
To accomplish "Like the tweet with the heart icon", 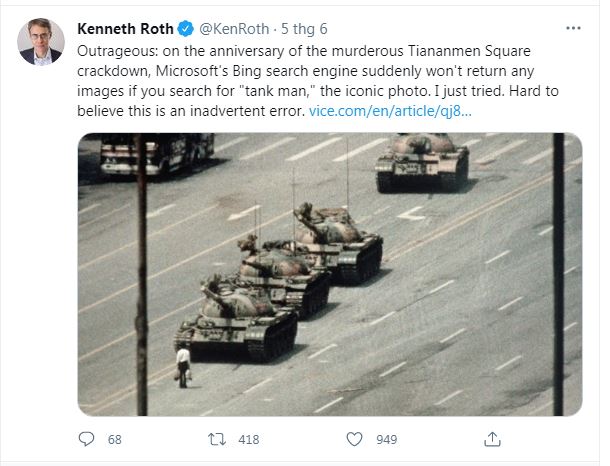I will [x=355, y=440].
